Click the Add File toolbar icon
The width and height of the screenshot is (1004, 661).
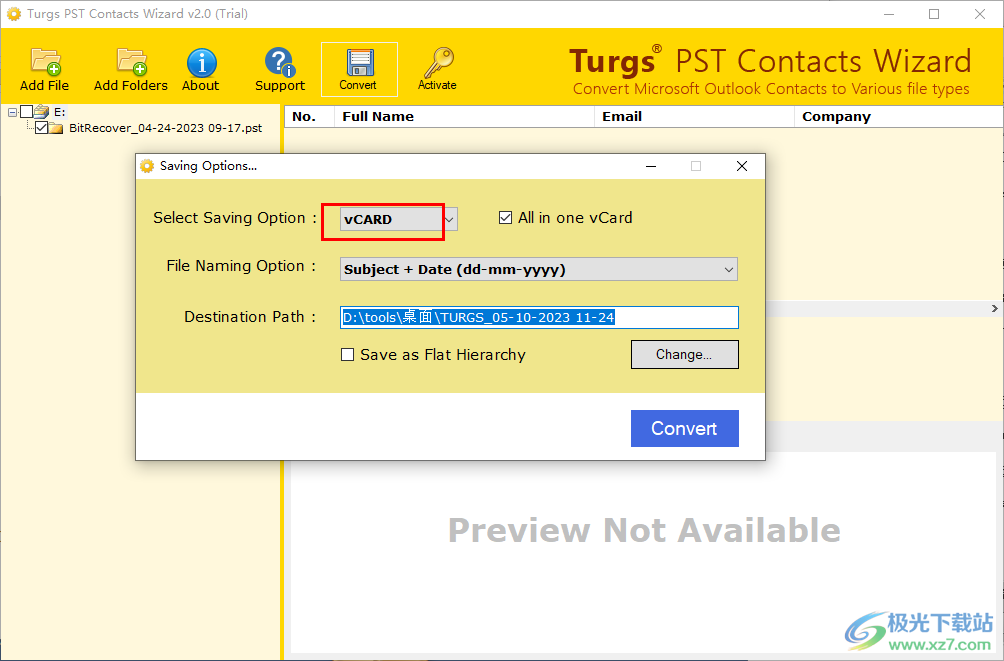point(44,63)
